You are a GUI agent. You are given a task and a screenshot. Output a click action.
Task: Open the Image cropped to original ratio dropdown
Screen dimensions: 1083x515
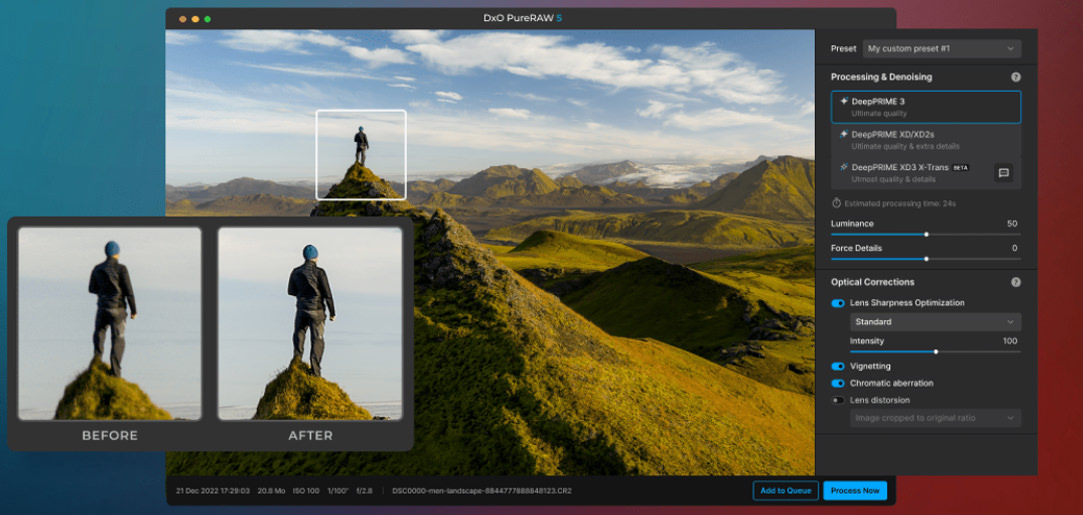(934, 418)
